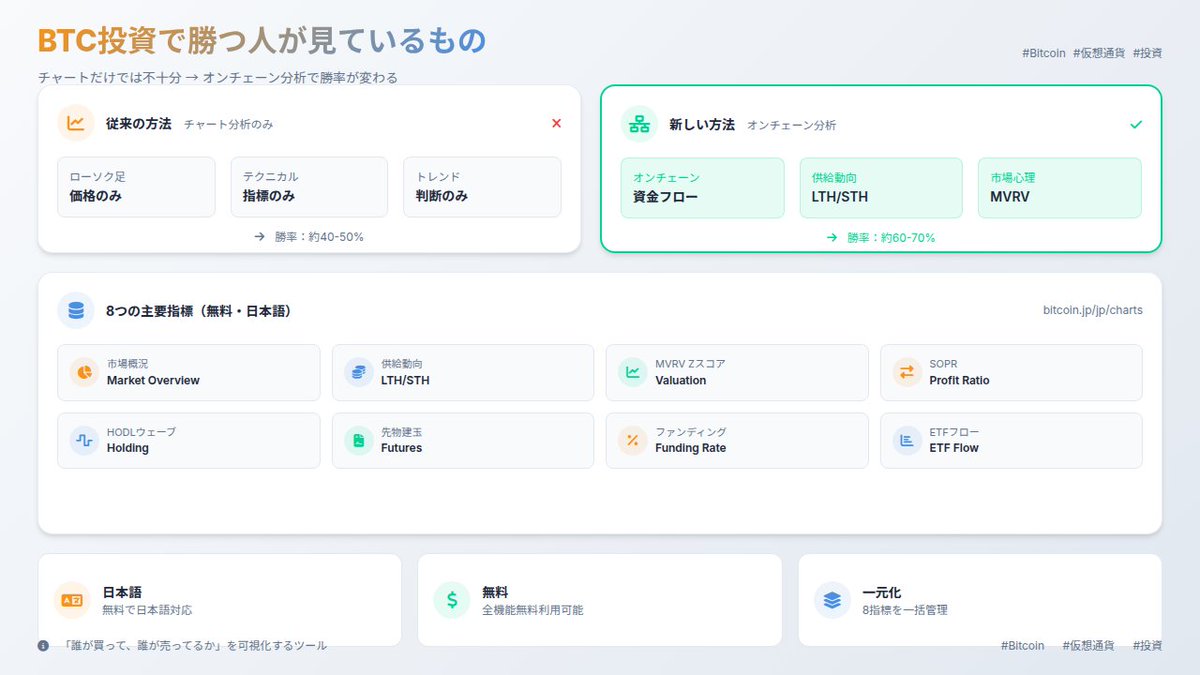This screenshot has width=1200, height=675.
Task: Click the bottom #Bitcoin hashtag
Action: click(1022, 646)
